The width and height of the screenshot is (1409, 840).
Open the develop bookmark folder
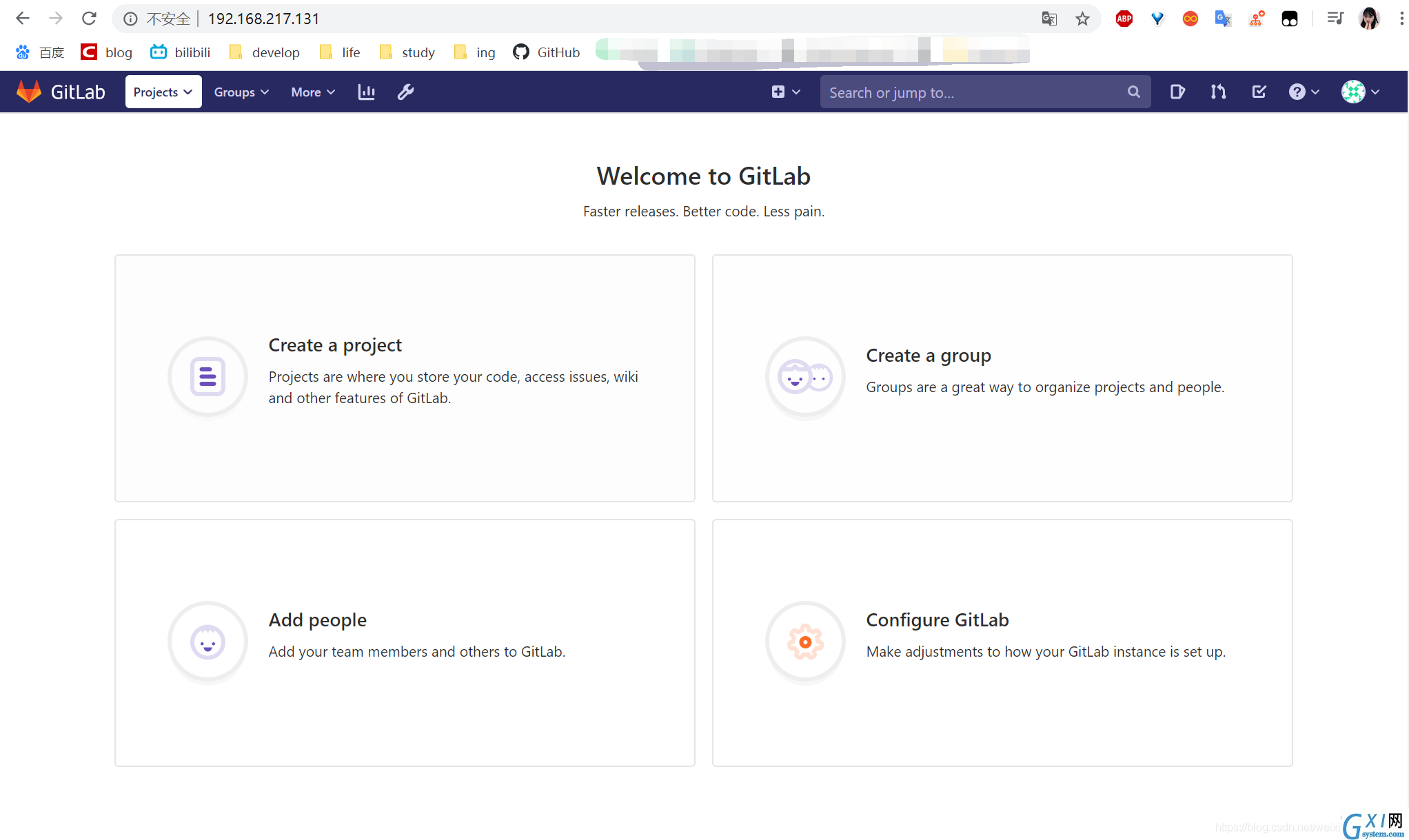click(x=265, y=52)
